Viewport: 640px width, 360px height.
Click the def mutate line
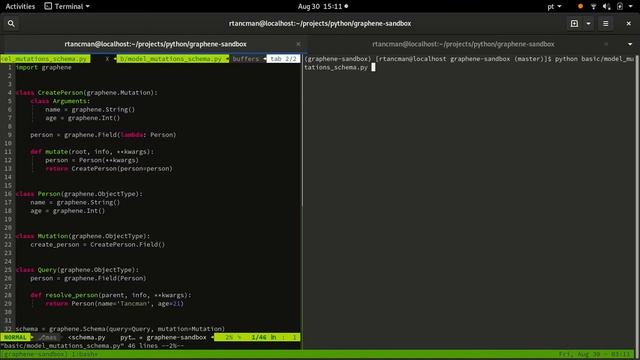coord(92,152)
